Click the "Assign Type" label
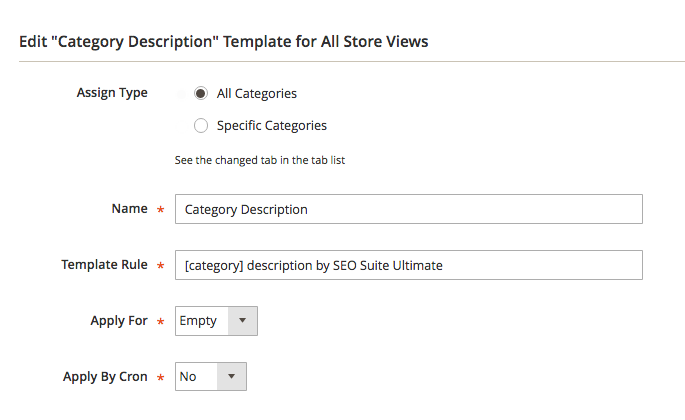 click(x=112, y=93)
